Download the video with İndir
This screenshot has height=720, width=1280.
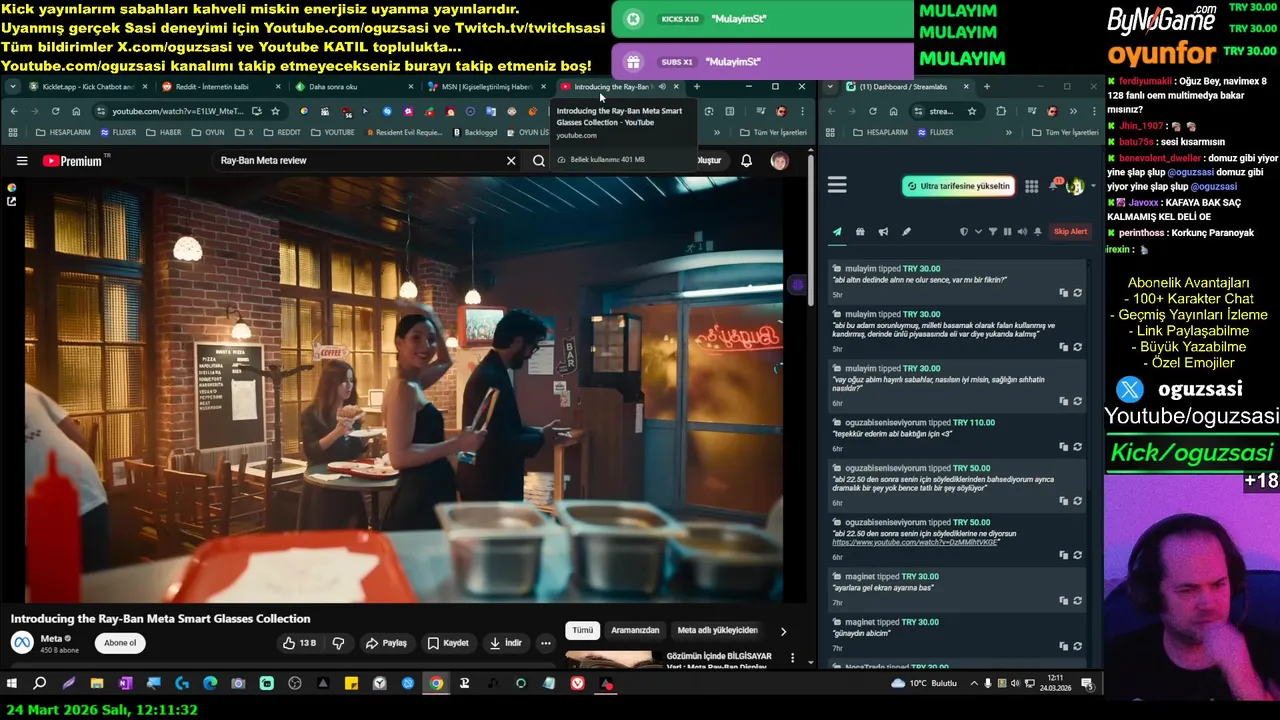(x=505, y=643)
